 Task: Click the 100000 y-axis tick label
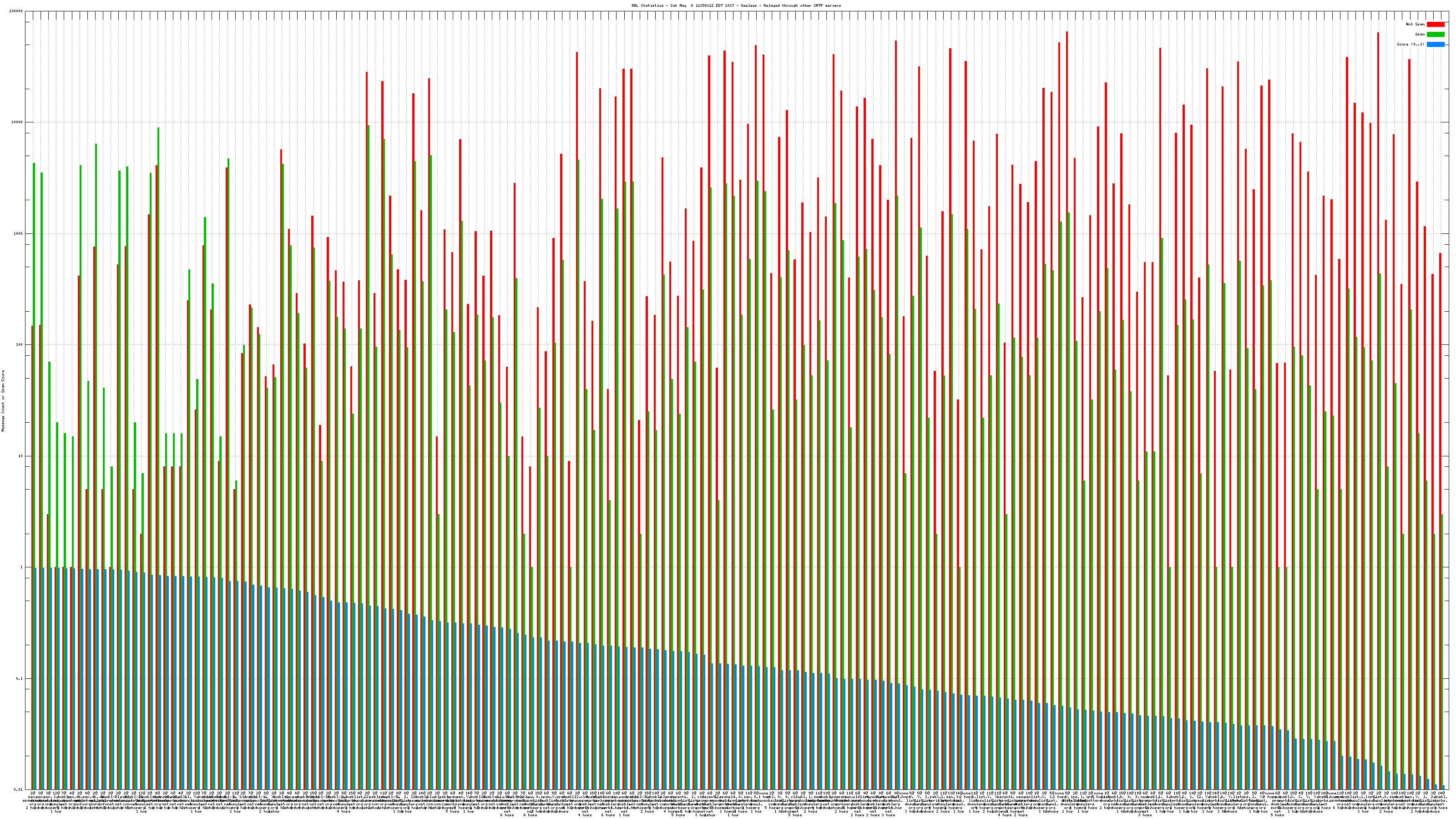pyautogui.click(x=16, y=11)
